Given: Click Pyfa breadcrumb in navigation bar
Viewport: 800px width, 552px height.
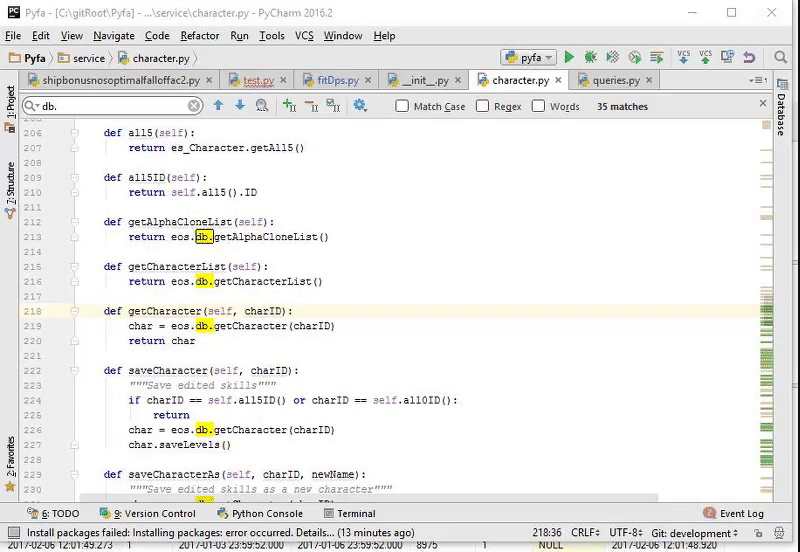Looking at the screenshot, I should (29, 58).
